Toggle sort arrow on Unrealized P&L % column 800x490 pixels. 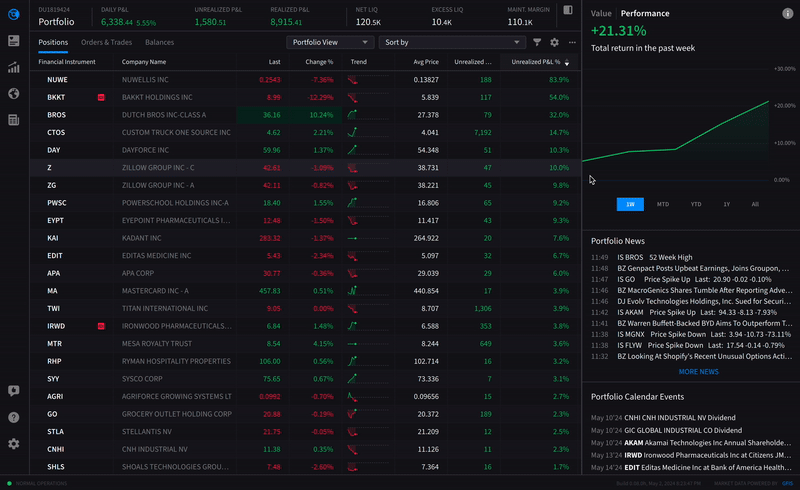coord(567,62)
